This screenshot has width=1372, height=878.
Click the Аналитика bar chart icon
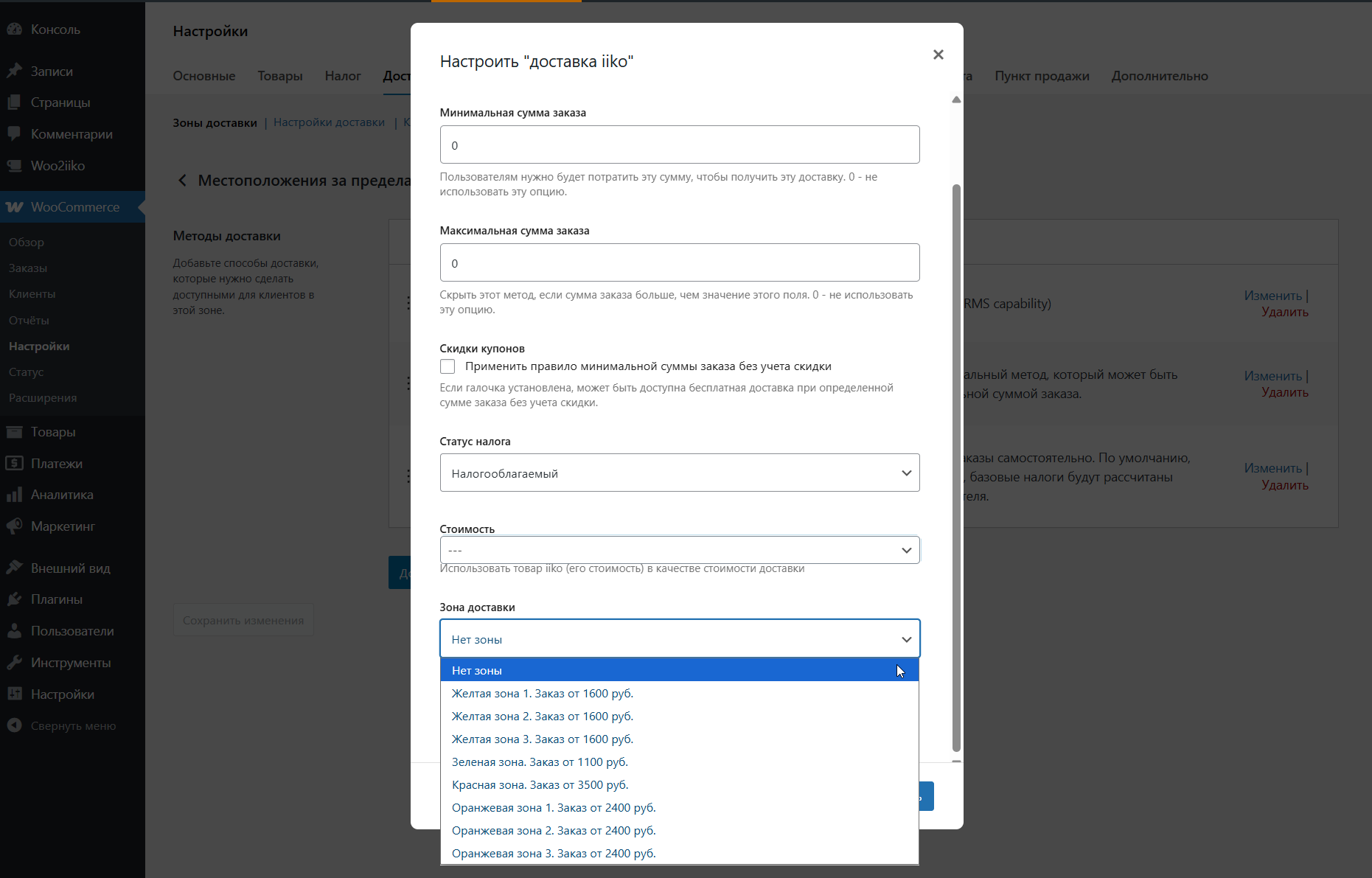click(x=14, y=495)
